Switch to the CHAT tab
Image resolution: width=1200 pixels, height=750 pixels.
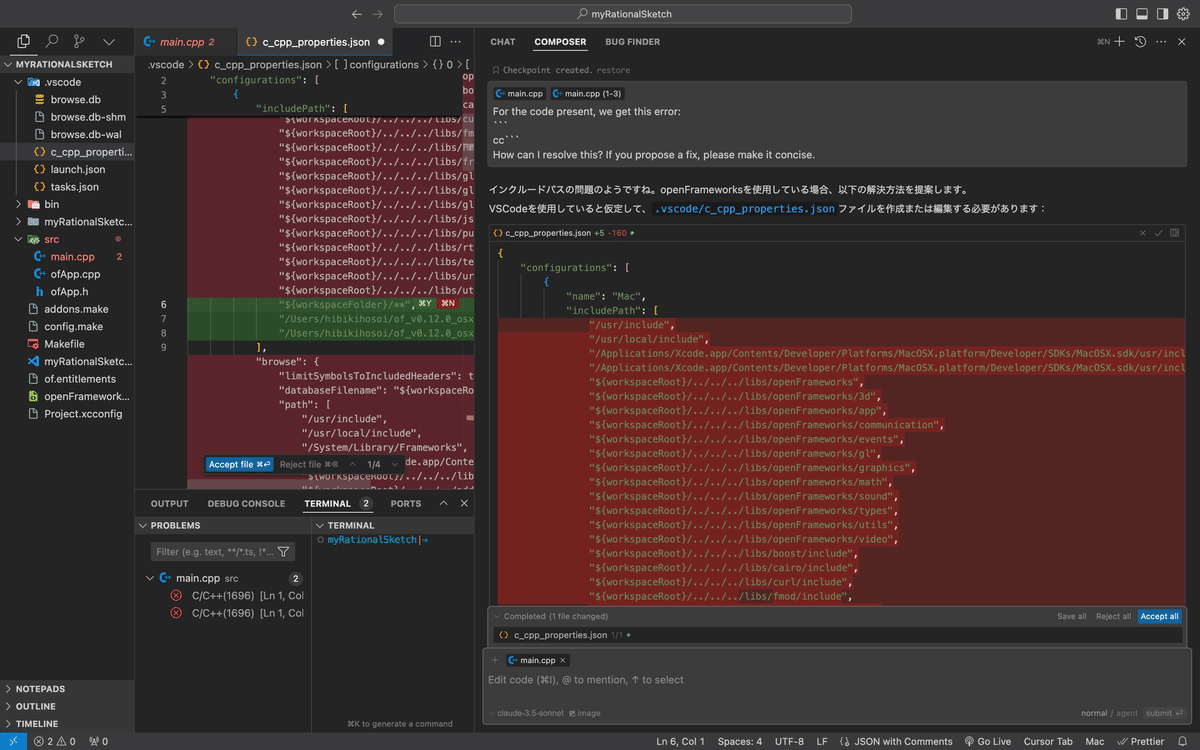pyautogui.click(x=503, y=42)
